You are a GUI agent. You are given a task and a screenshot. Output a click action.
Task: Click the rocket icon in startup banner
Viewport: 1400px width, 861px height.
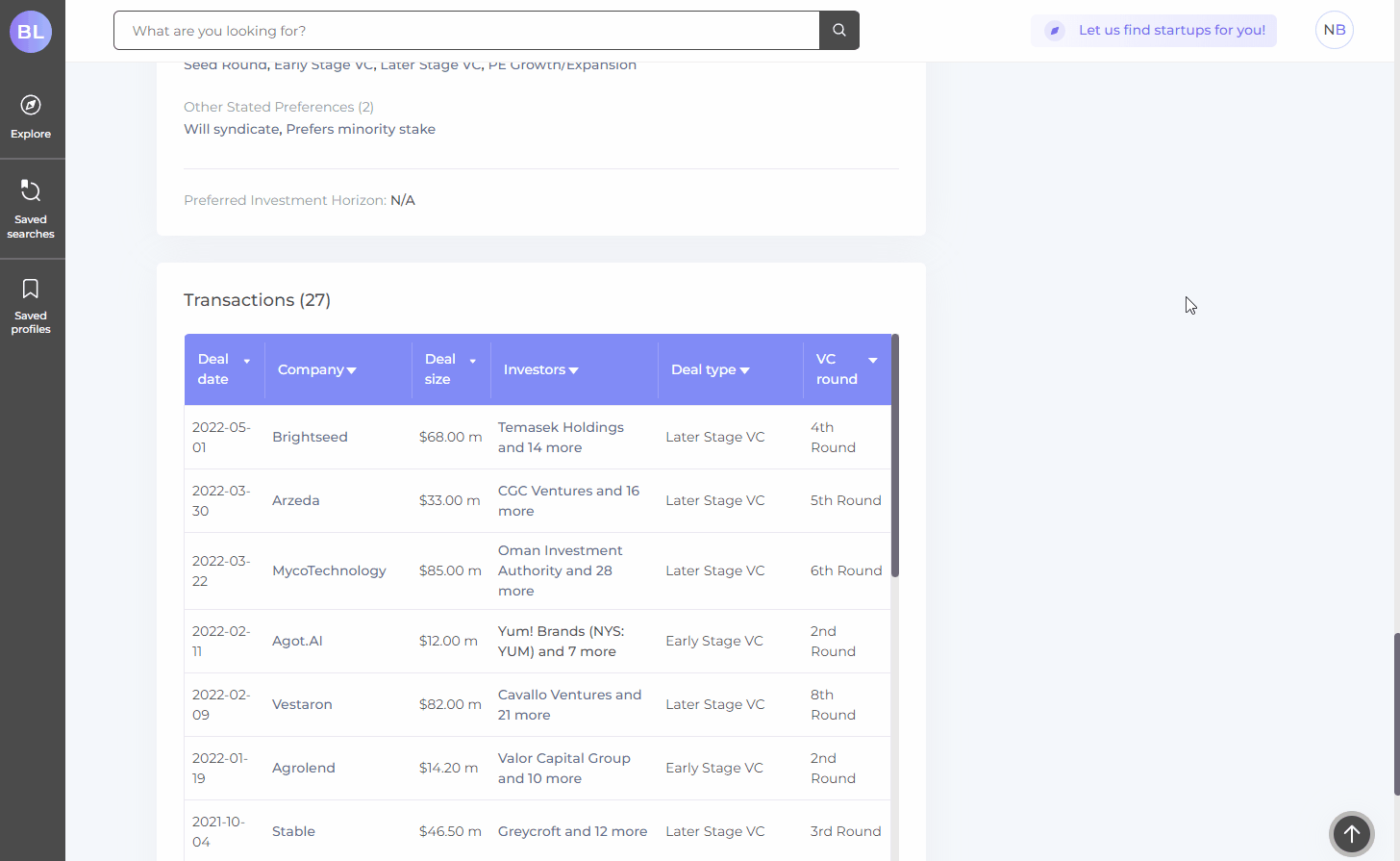[1055, 31]
